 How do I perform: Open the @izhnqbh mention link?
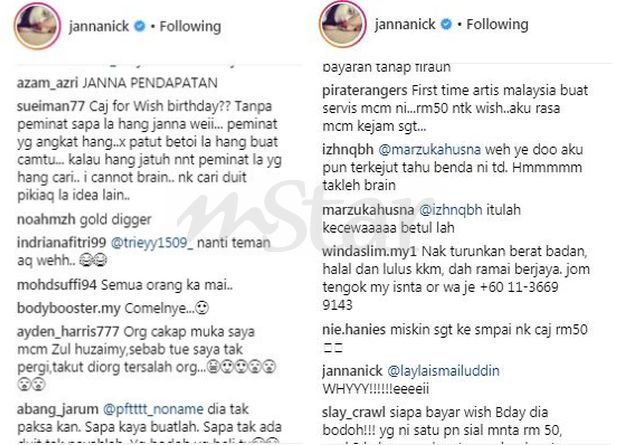tap(451, 210)
